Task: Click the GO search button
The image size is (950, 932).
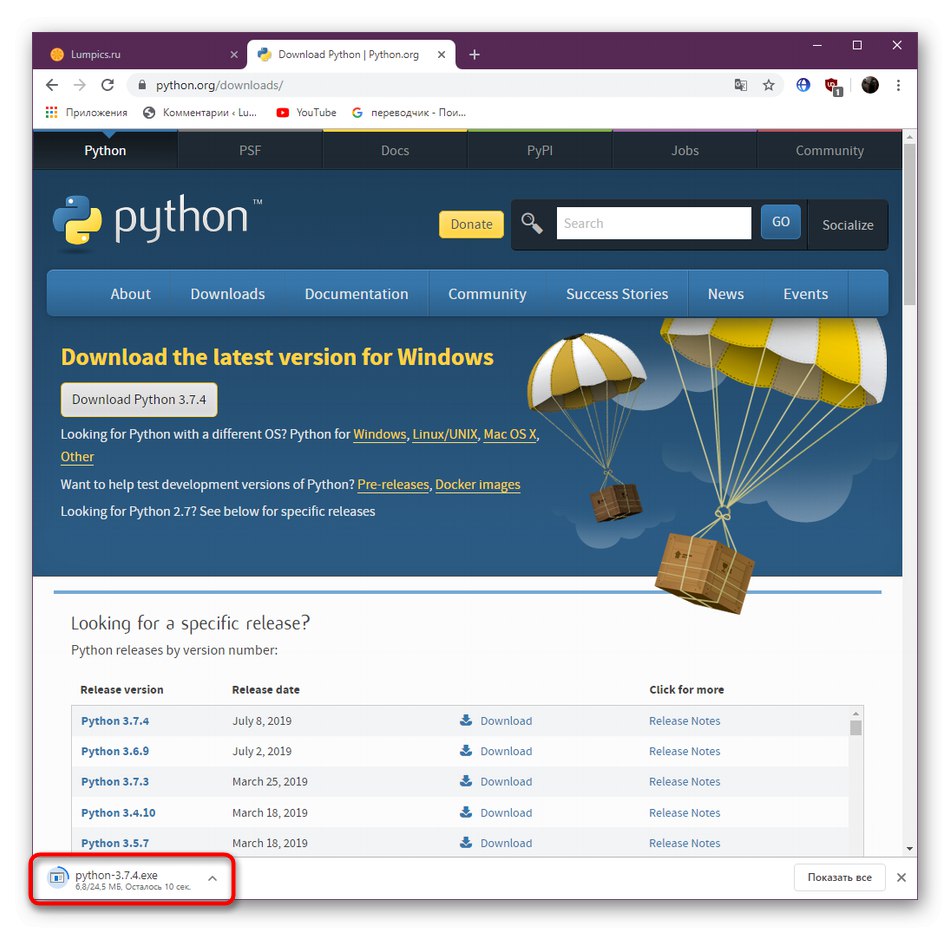Action: click(x=780, y=222)
